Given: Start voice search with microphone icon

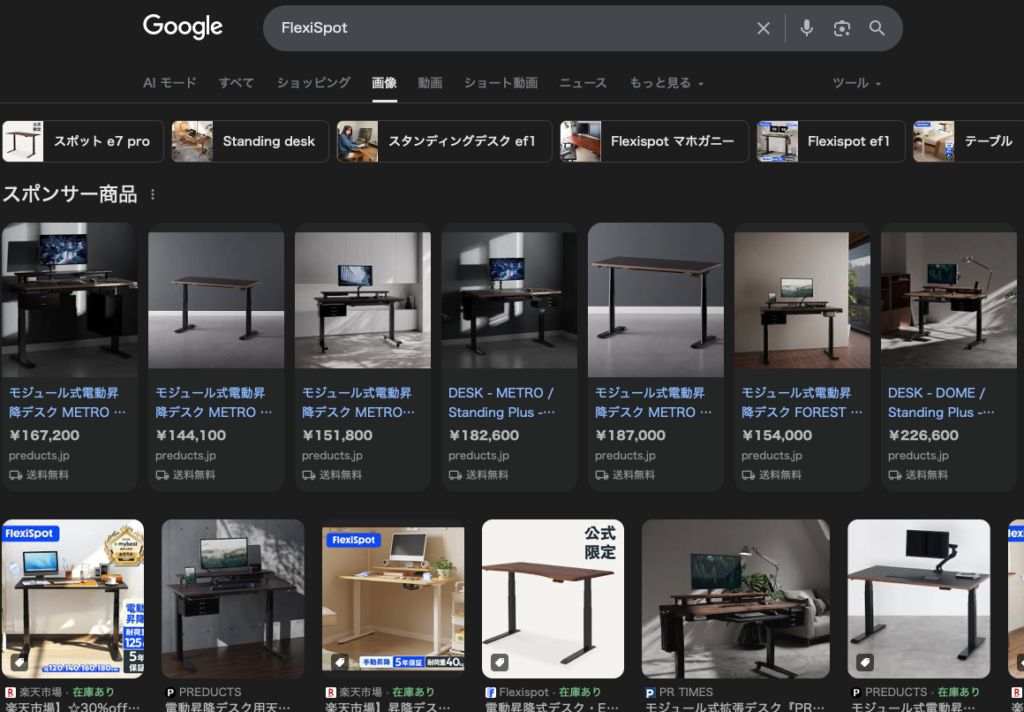Looking at the screenshot, I should click(x=806, y=28).
